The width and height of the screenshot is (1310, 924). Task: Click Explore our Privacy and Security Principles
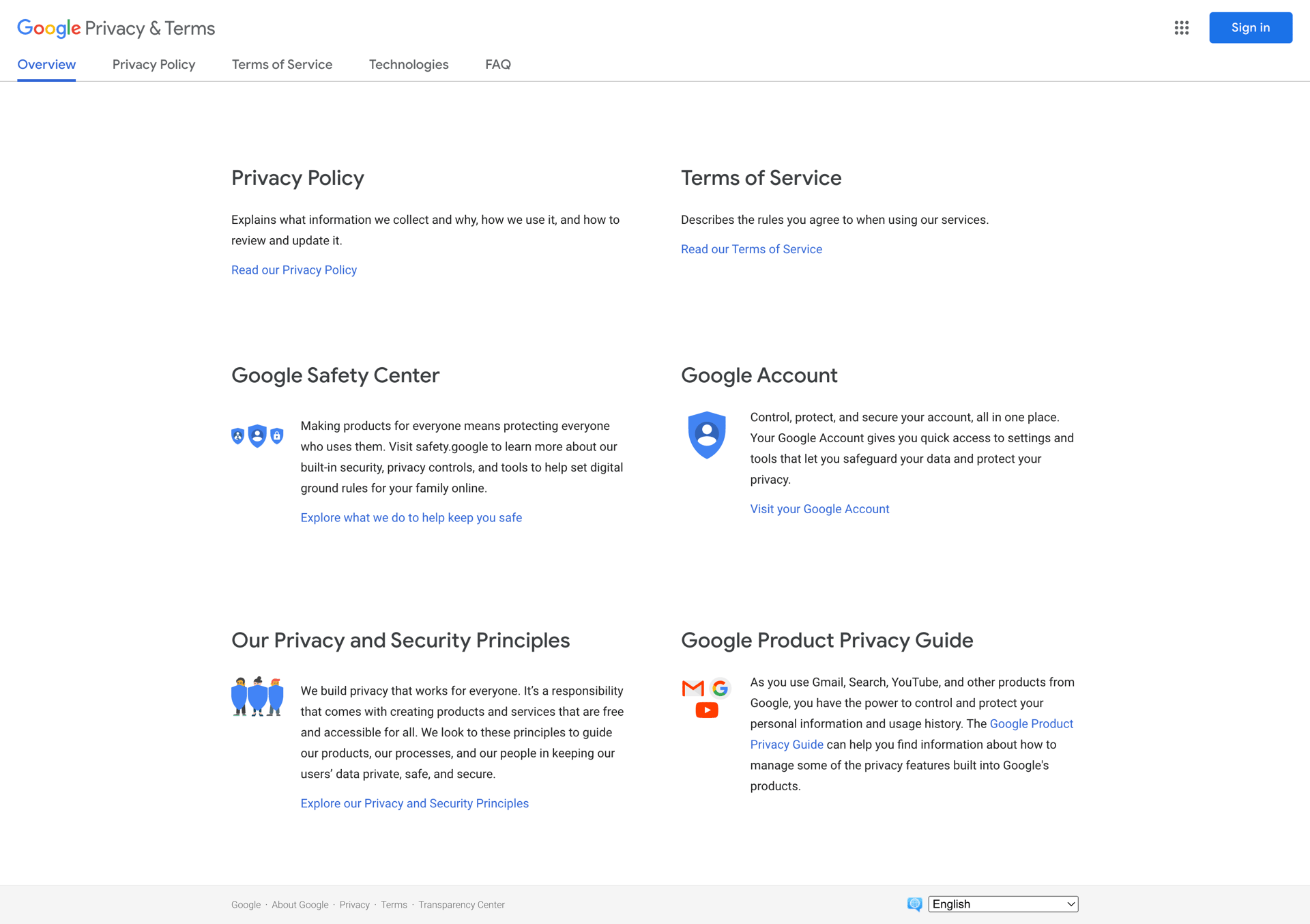coord(414,803)
